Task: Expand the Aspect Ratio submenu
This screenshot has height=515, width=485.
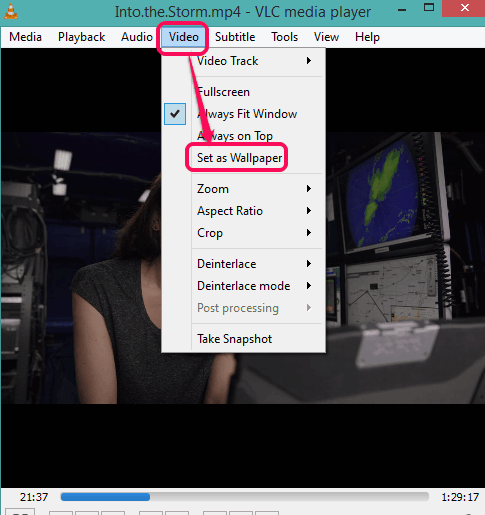Action: [x=243, y=211]
